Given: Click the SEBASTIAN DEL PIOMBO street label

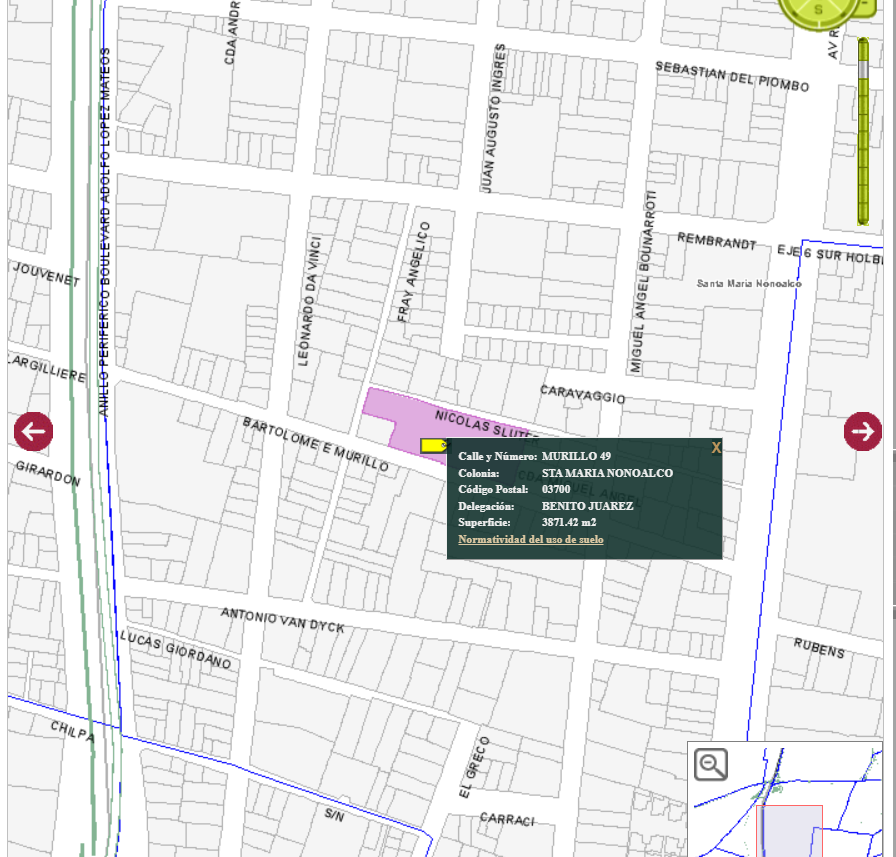Looking at the screenshot, I should (x=732, y=77).
